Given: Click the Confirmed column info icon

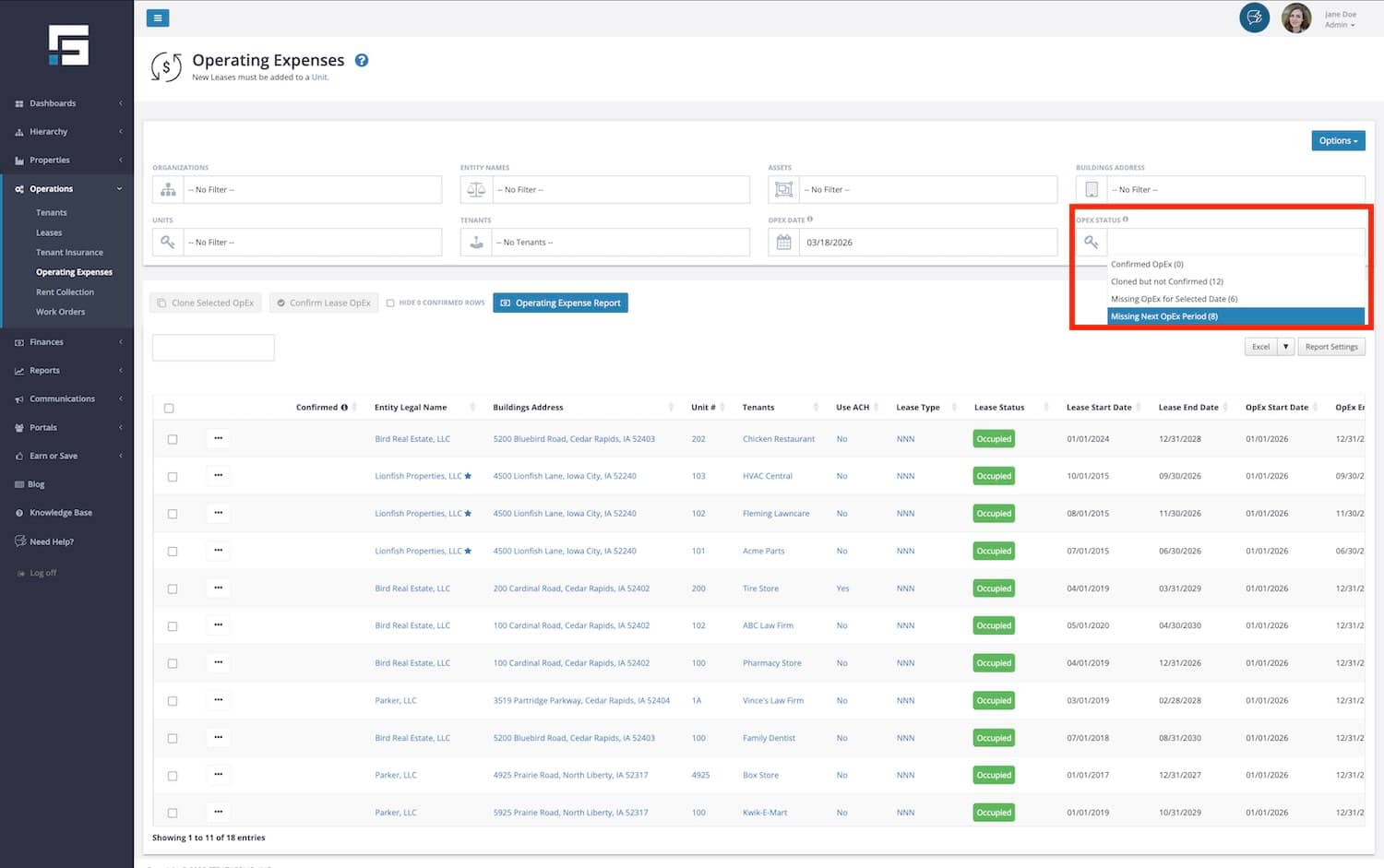Looking at the screenshot, I should tap(344, 408).
